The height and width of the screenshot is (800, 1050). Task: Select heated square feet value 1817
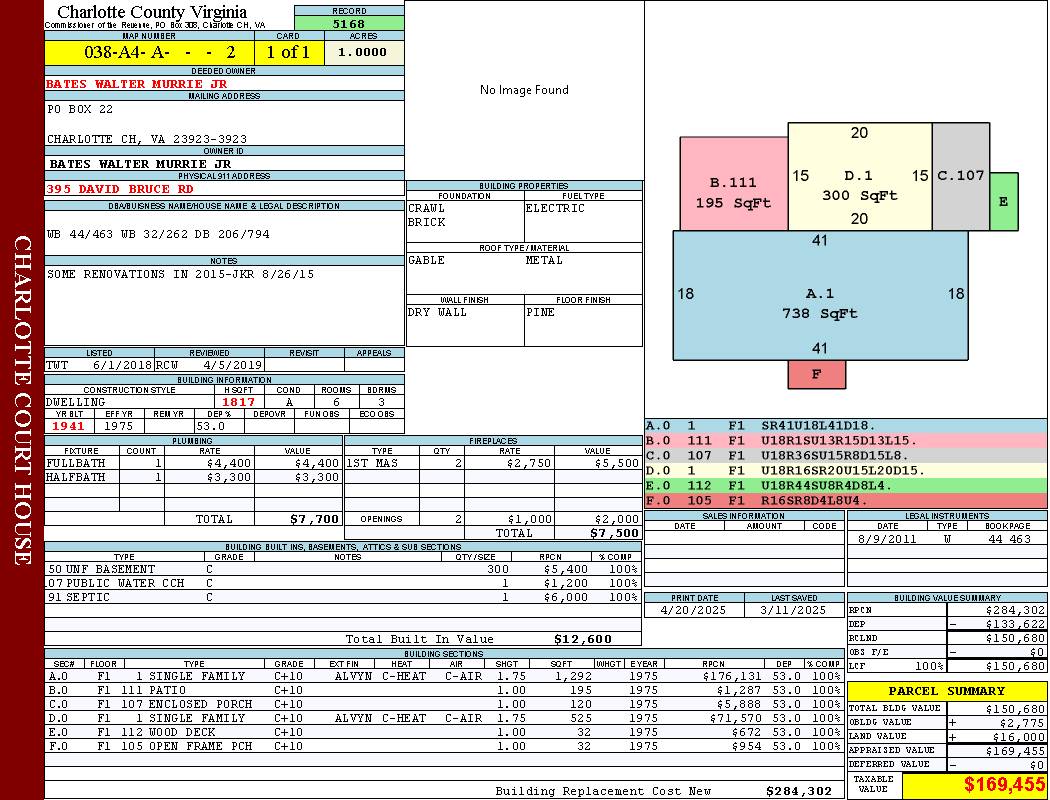click(x=238, y=402)
